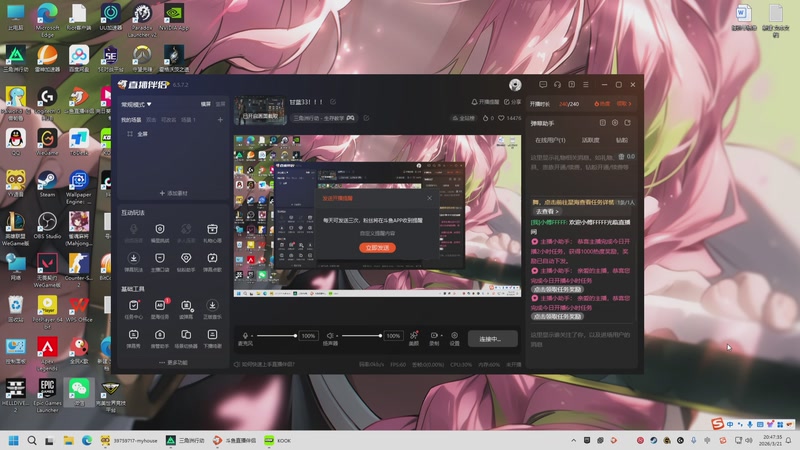Adjust the microphone volume slider
Screen dimensions: 800x450
pyautogui.click(x=276, y=336)
